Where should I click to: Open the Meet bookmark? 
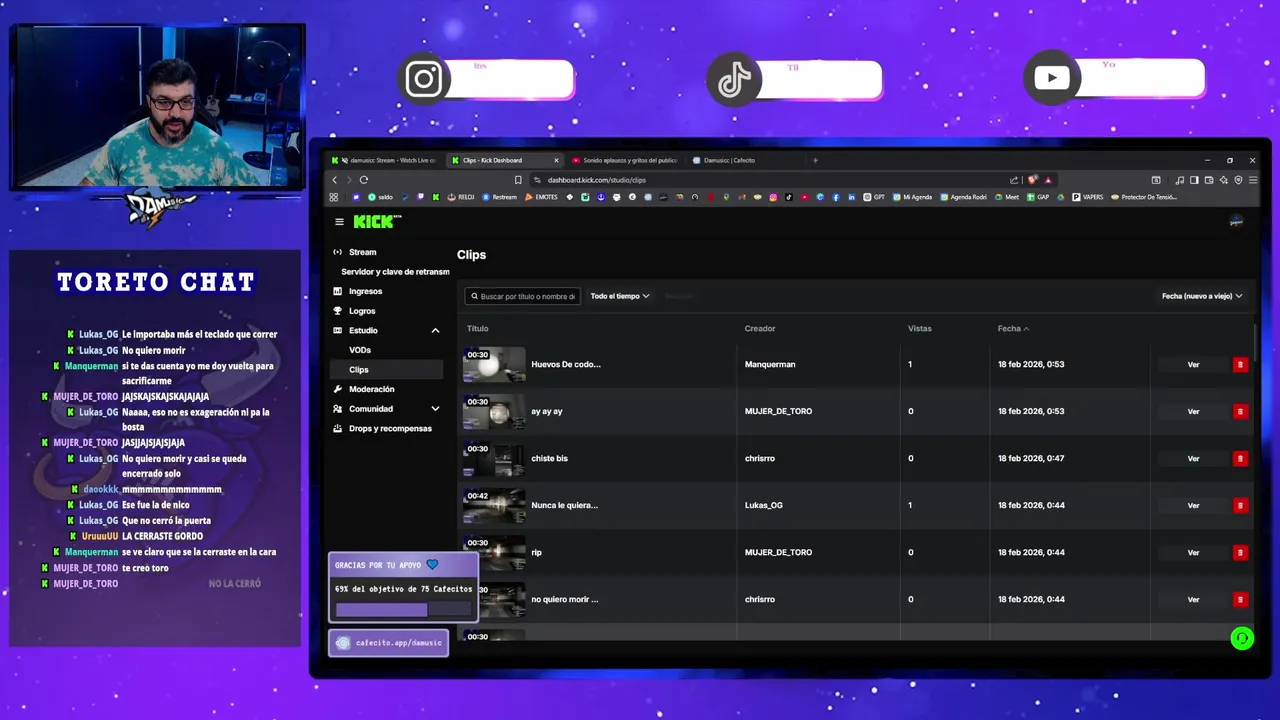click(x=1007, y=197)
